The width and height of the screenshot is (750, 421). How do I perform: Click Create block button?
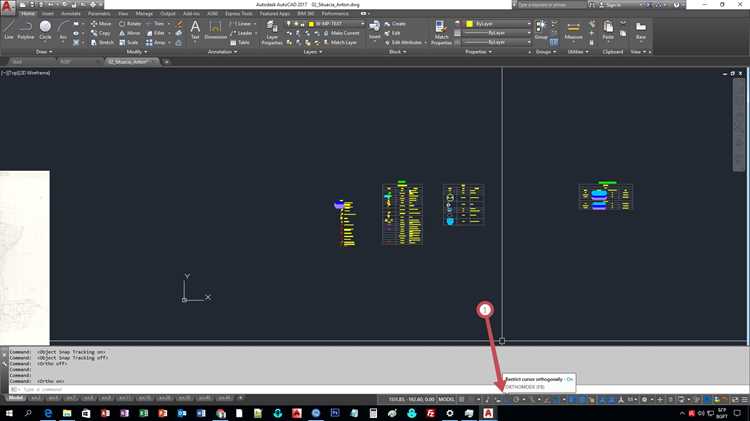coord(395,23)
